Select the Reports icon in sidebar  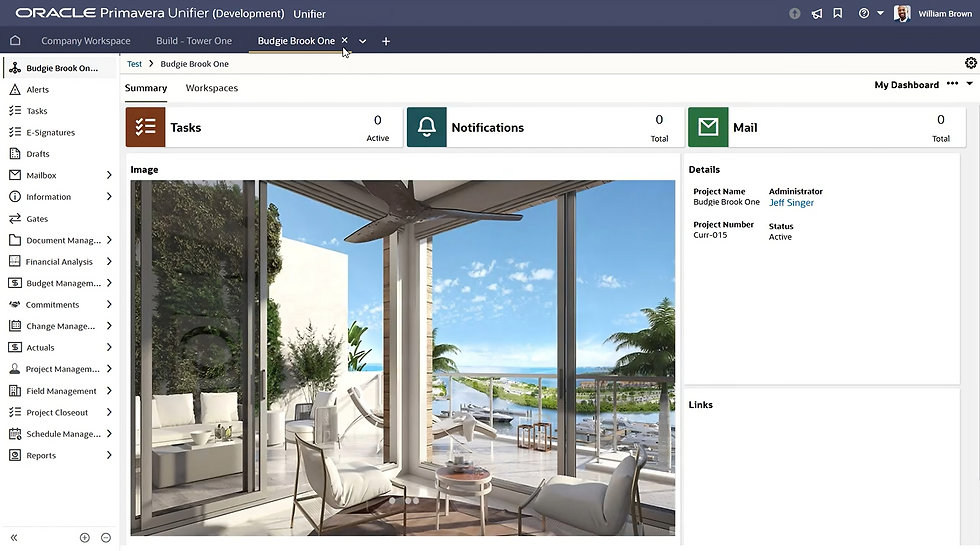[15, 455]
